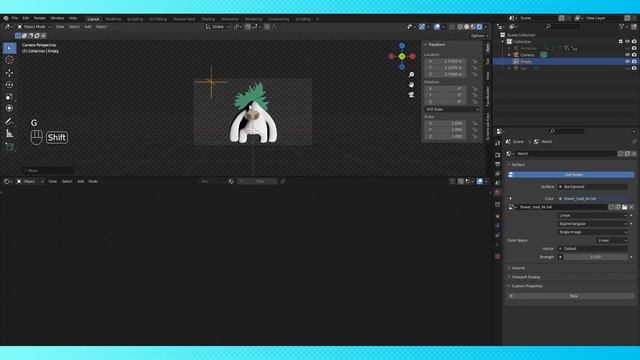Open the Options dropdown in viewport
This screenshot has height=360, width=640.
click(479, 36)
